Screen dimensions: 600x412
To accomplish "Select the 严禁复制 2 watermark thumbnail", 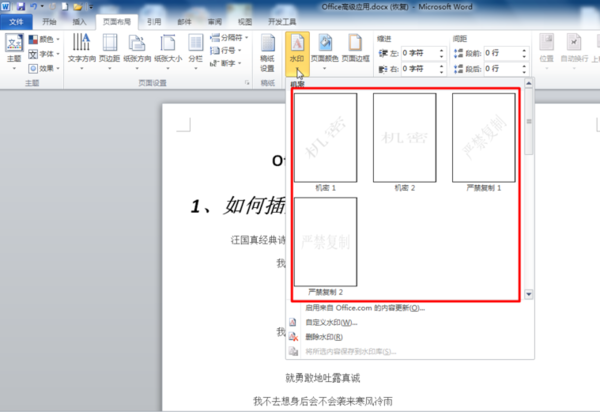I will click(326, 242).
